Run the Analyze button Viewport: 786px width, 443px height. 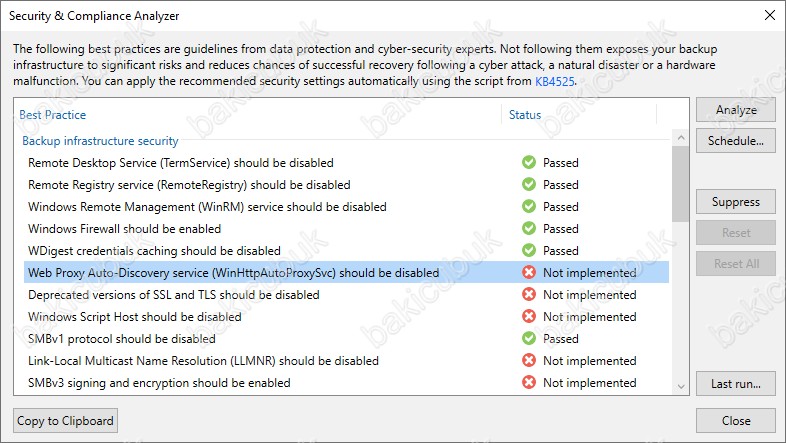coord(735,110)
